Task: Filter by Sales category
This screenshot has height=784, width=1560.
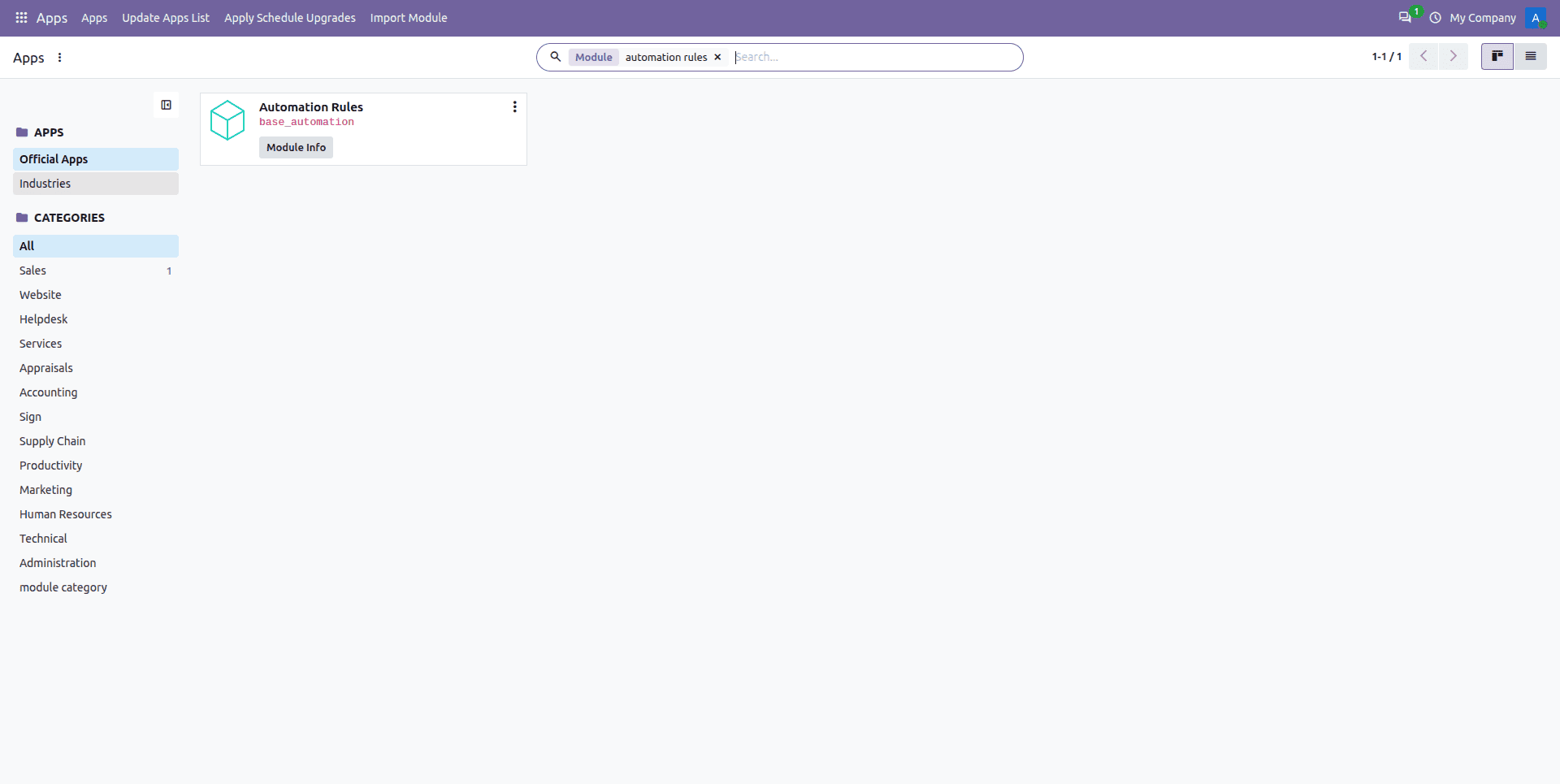Action: 96,271
